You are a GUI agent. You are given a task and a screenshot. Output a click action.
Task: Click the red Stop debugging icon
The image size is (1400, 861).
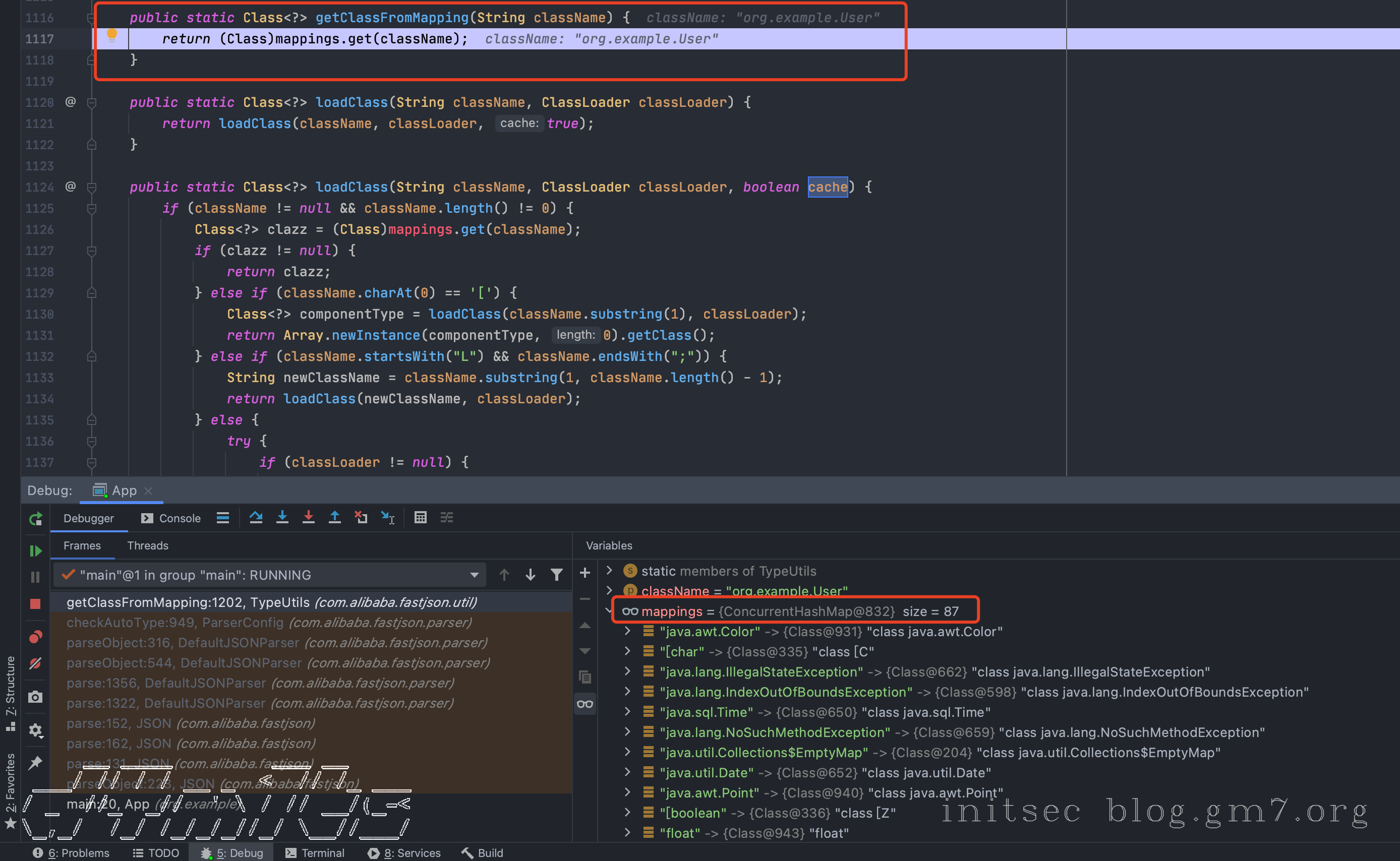coord(35,603)
